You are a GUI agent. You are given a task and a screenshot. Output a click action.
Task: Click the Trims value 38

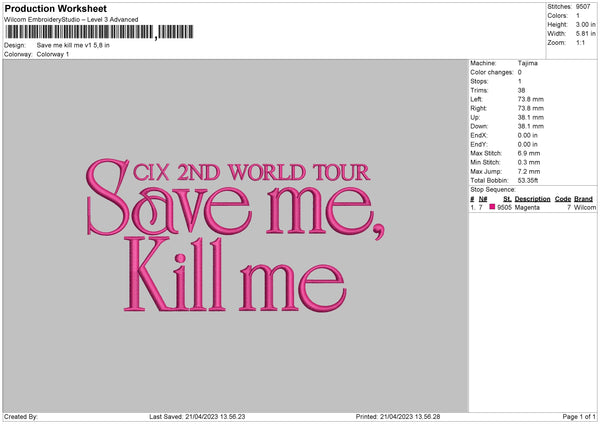click(521, 90)
